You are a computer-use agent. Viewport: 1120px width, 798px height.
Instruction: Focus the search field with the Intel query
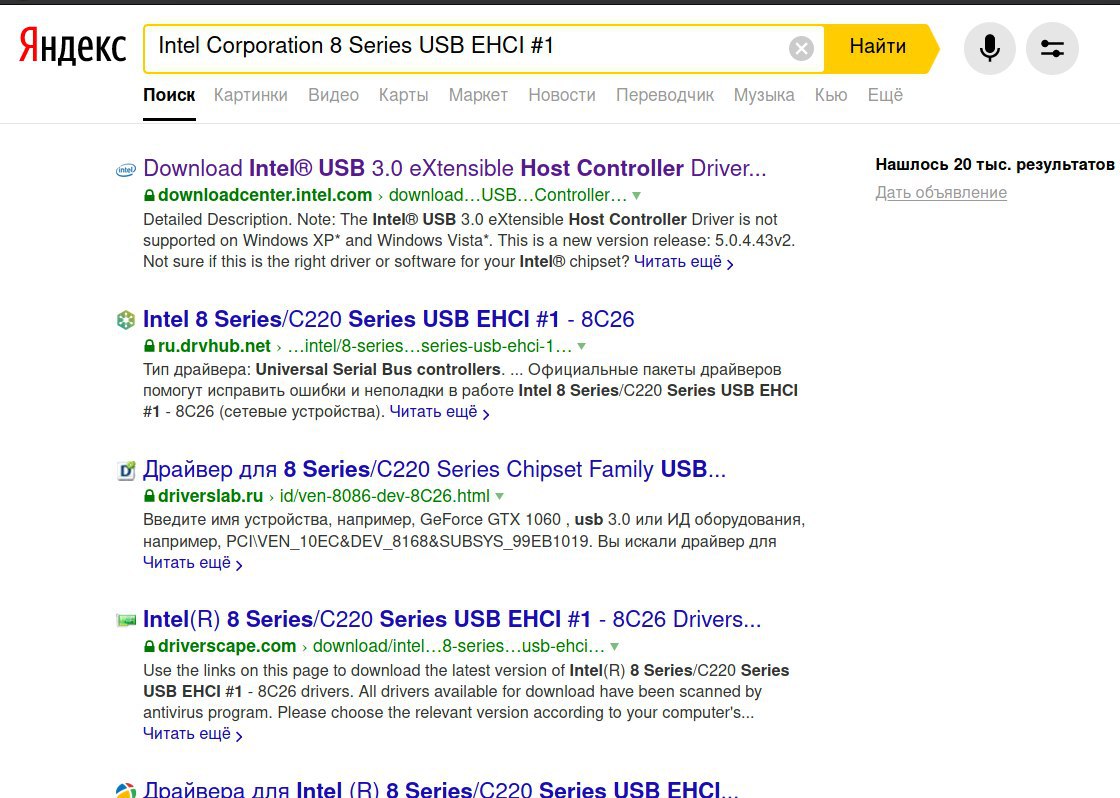pos(468,49)
